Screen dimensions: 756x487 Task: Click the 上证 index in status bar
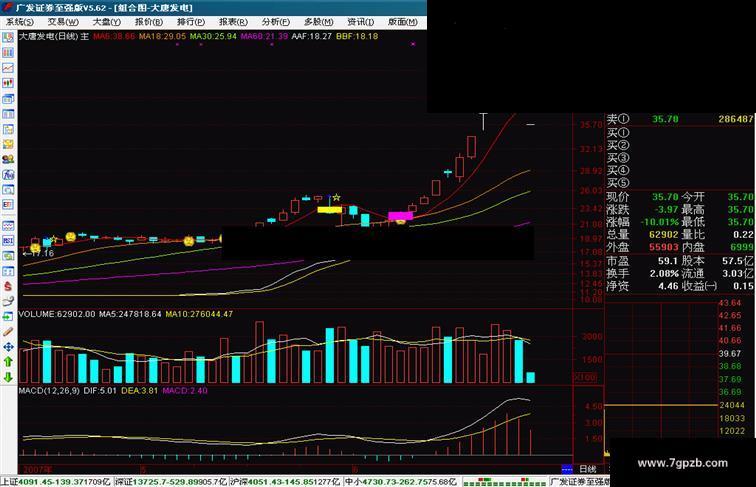[56, 482]
